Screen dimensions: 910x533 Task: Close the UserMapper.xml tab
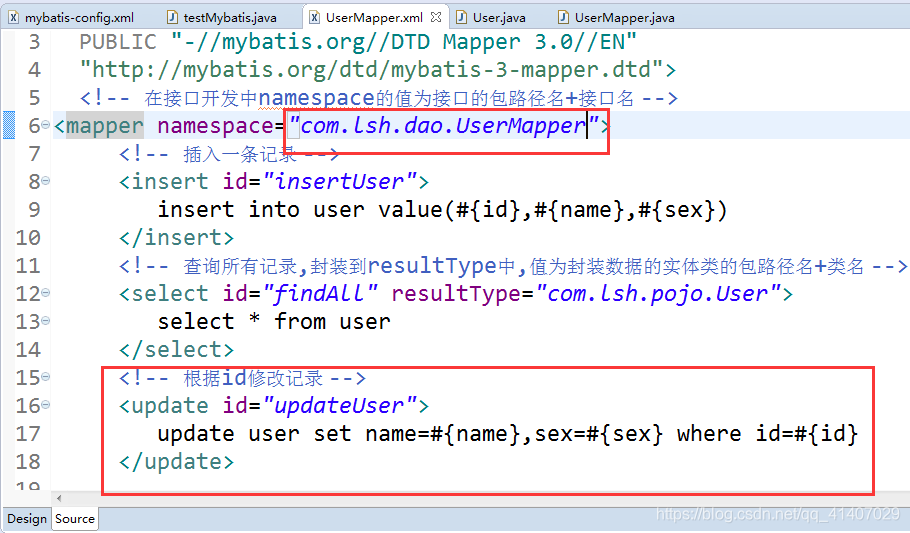click(x=436, y=17)
